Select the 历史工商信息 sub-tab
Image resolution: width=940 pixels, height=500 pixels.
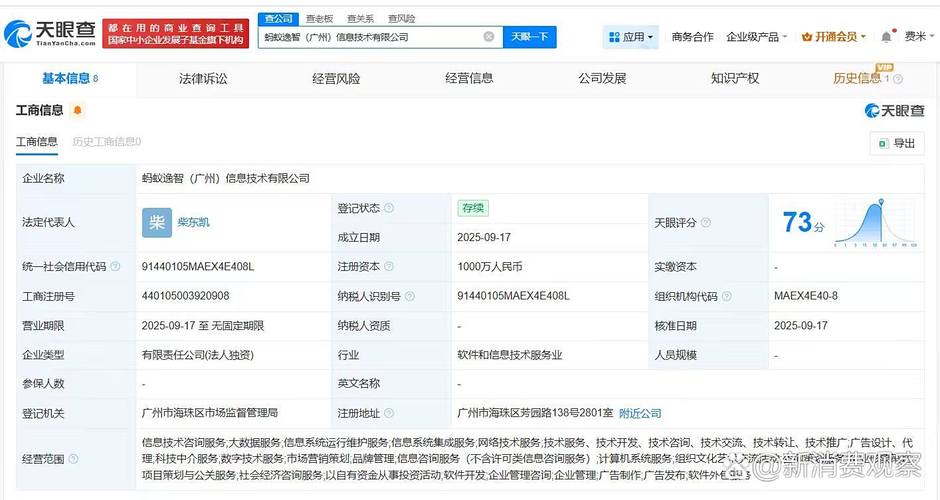click(x=107, y=141)
